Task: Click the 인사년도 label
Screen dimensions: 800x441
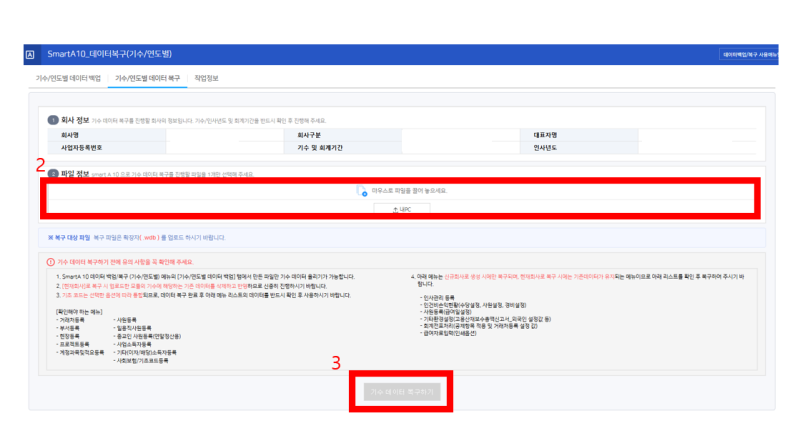Action: (x=545, y=148)
